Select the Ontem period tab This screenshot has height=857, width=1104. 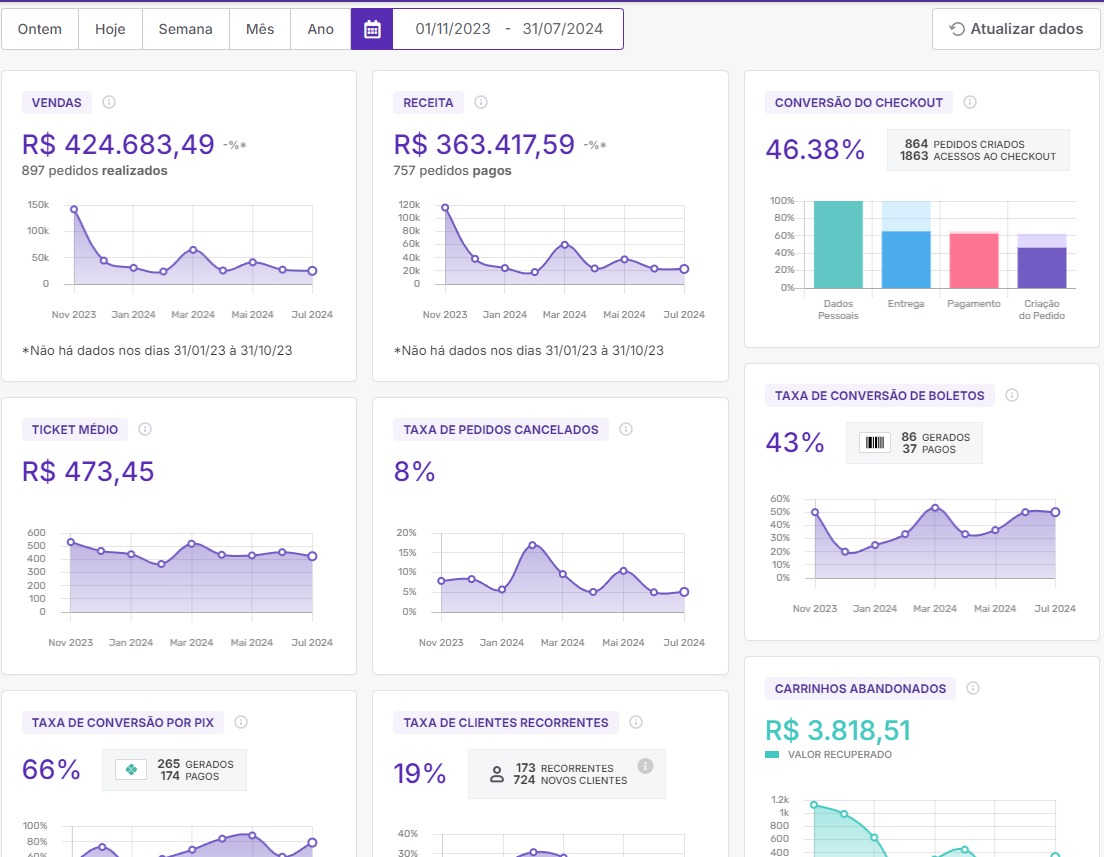(x=39, y=29)
